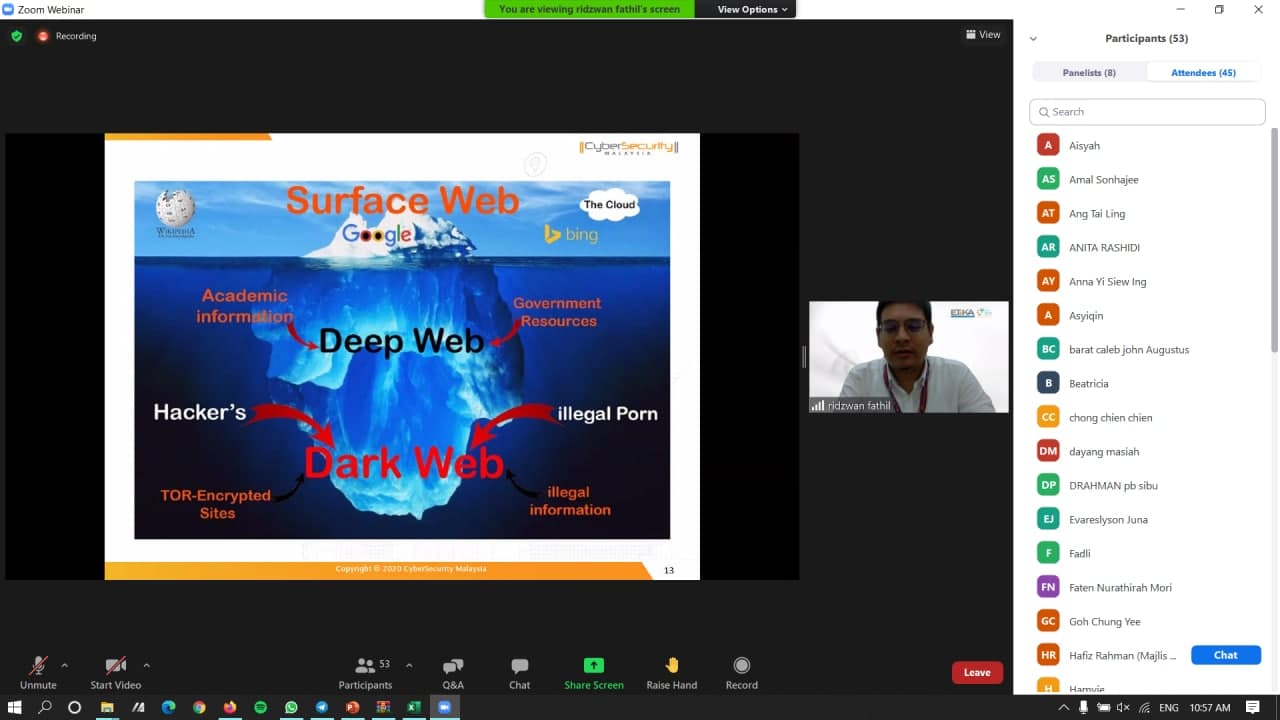Viewport: 1280px width, 720px height.
Task: Open Excel from the taskbar
Action: click(413, 707)
